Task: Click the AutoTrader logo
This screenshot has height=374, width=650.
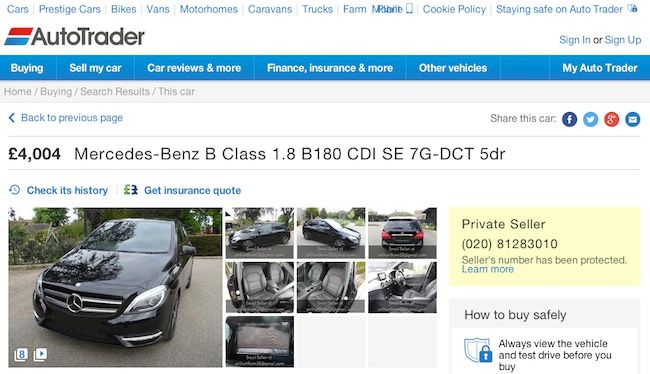Action: click(75, 36)
